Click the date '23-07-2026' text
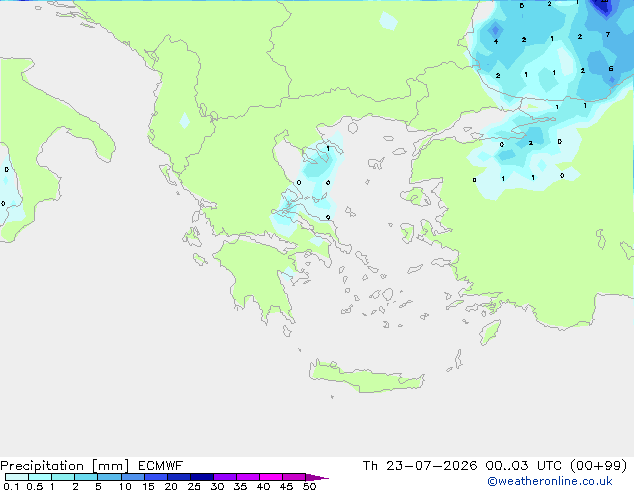The width and height of the screenshot is (634, 490). pos(431,466)
